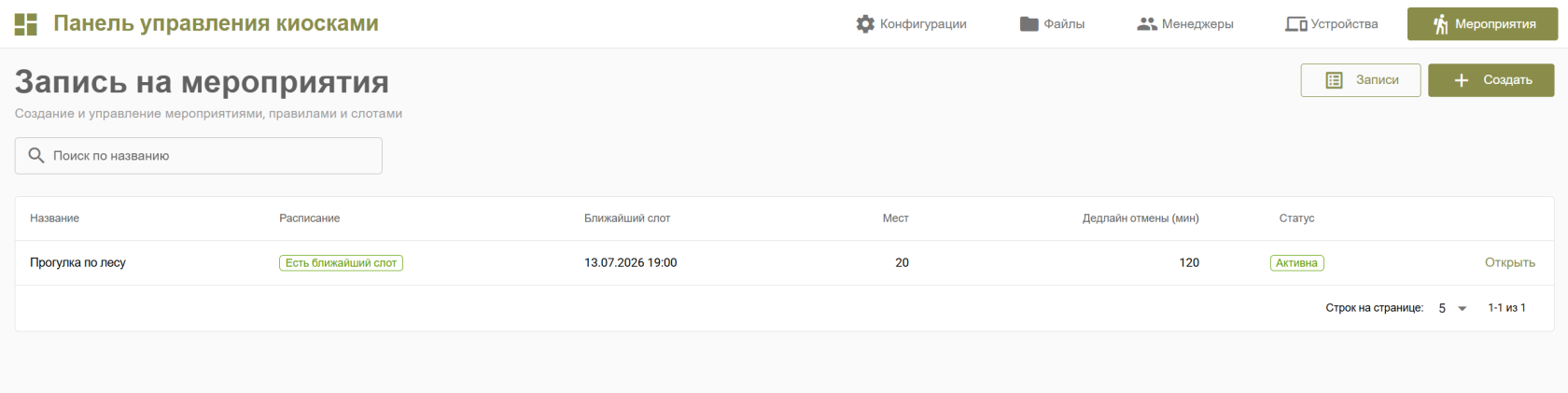Create a new event with Создать
The height and width of the screenshot is (393, 1568).
pyautogui.click(x=1491, y=80)
